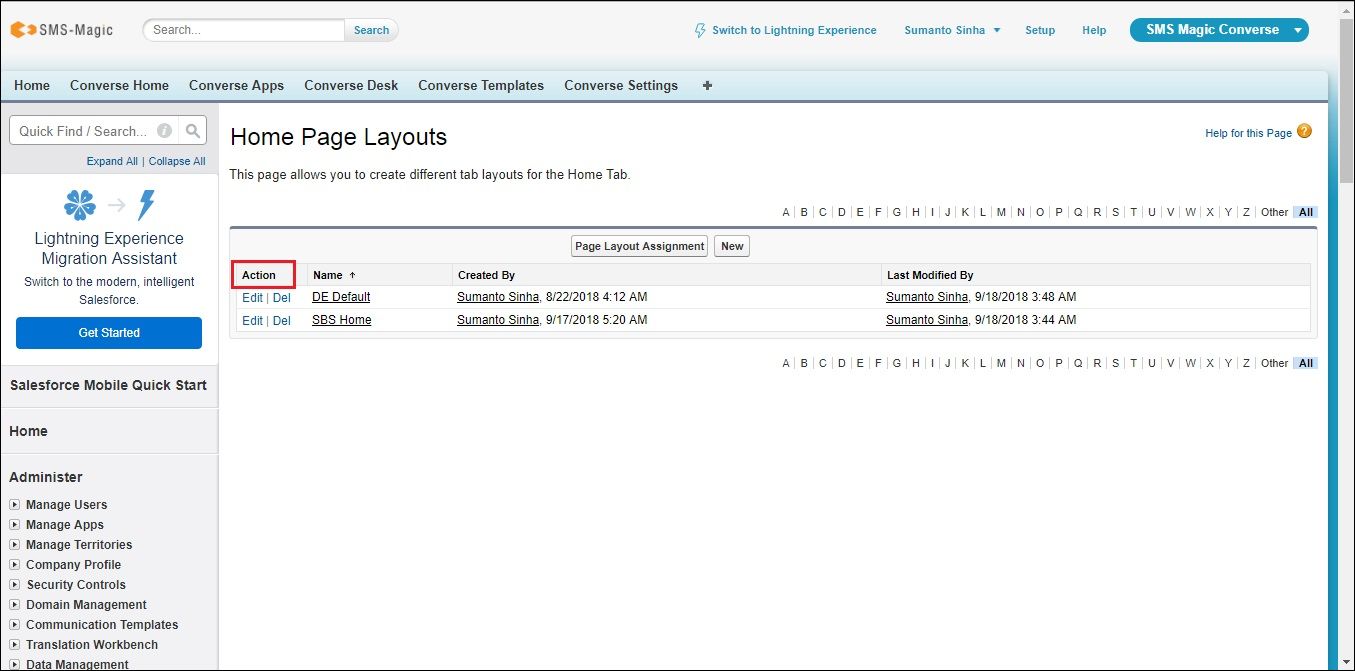Open the All Tabs plus icon
1355x671 pixels.
pyautogui.click(x=708, y=86)
